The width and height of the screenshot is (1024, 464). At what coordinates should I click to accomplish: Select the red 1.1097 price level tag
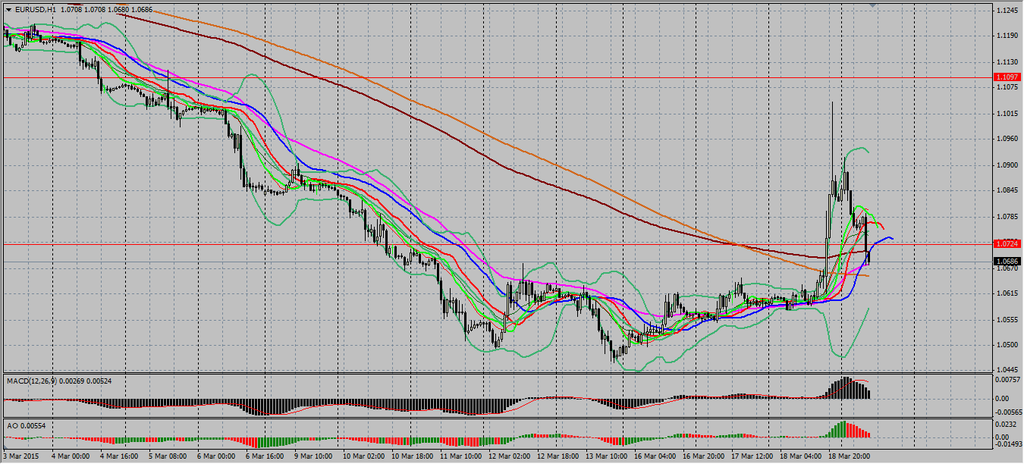point(1006,76)
